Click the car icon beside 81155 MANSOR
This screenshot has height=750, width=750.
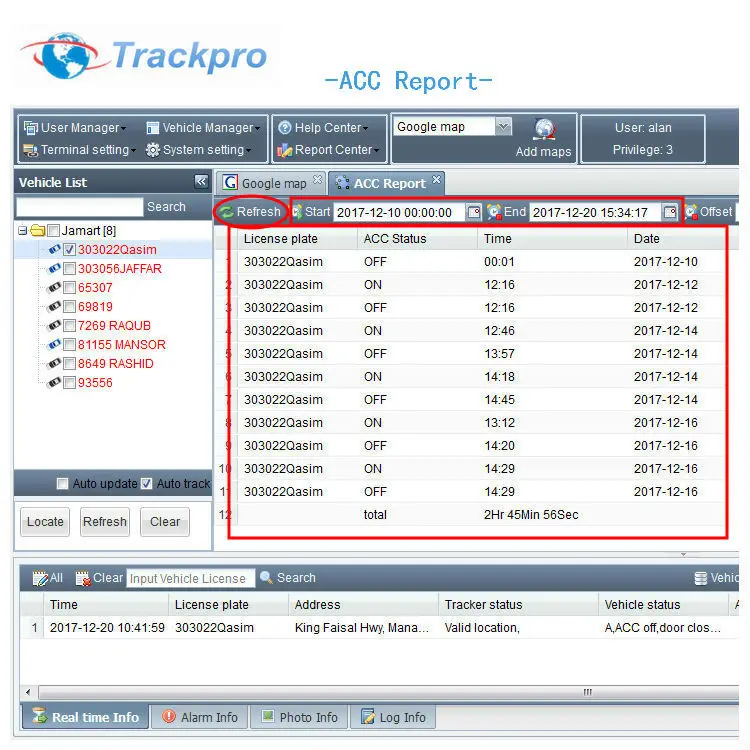pyautogui.click(x=54, y=344)
